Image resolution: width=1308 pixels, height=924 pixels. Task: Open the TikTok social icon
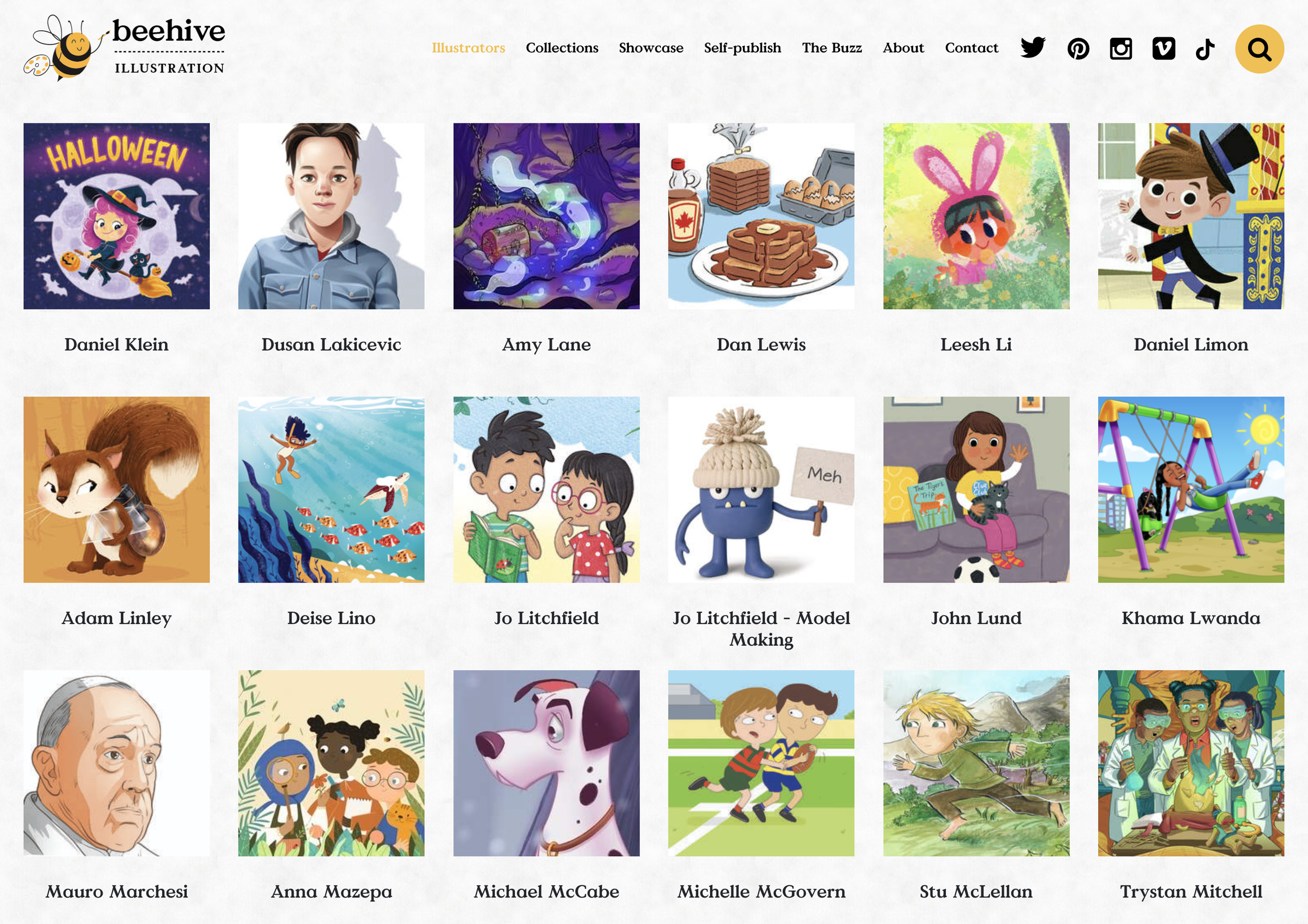pos(1205,49)
